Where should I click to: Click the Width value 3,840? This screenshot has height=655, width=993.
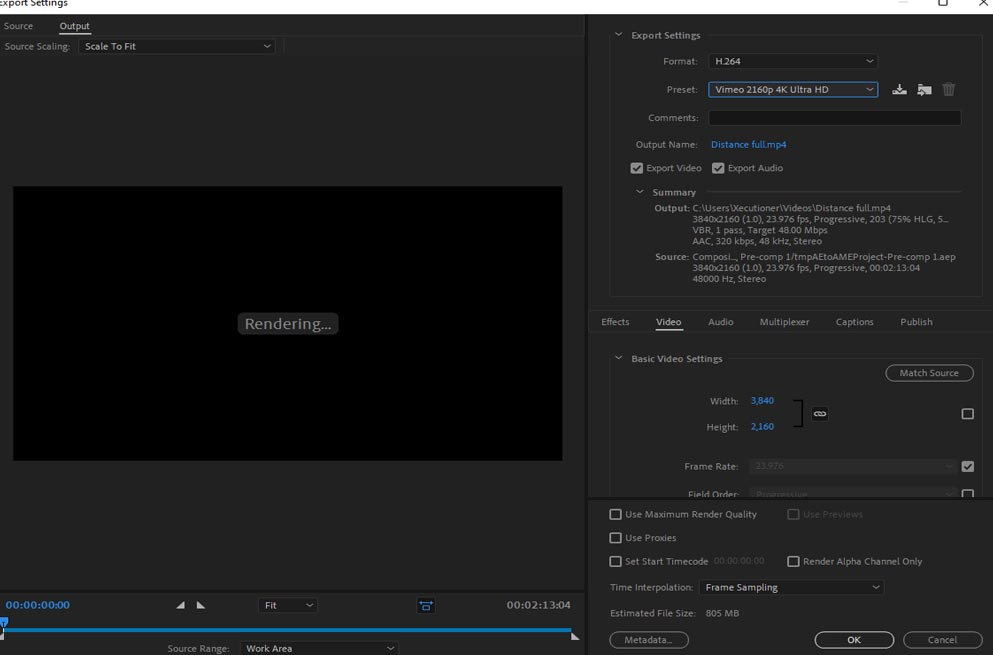762,401
